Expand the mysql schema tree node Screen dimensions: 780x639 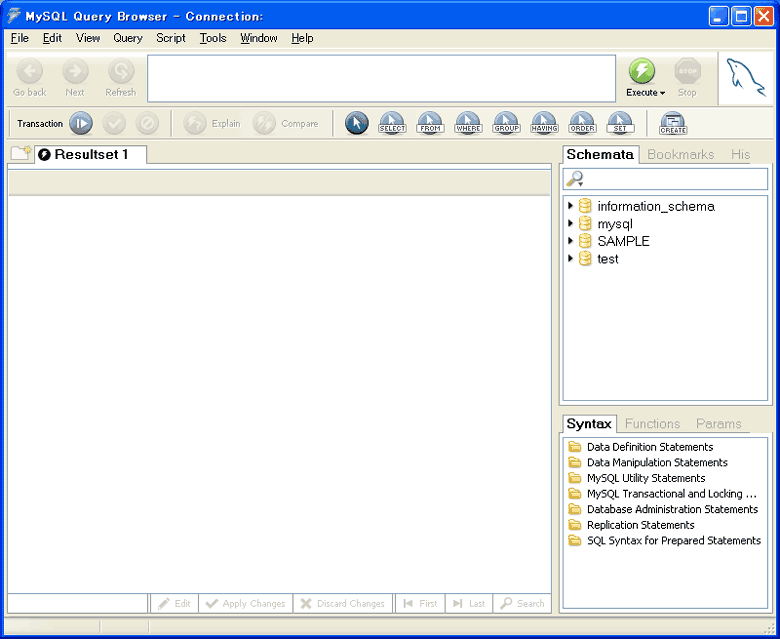[x=571, y=224]
